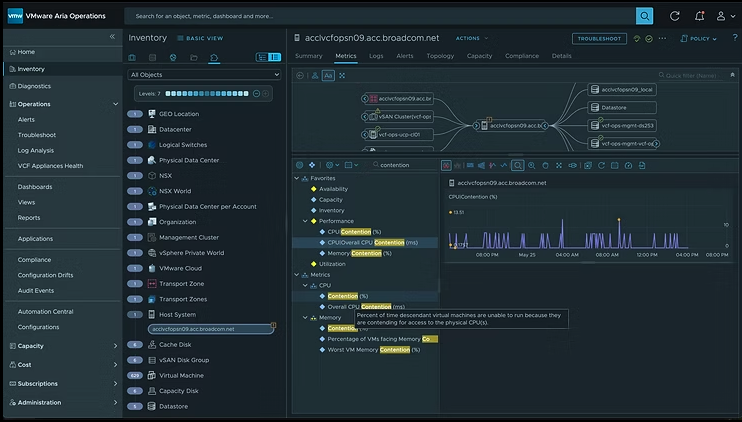Switch to the Topology tab

440,56
